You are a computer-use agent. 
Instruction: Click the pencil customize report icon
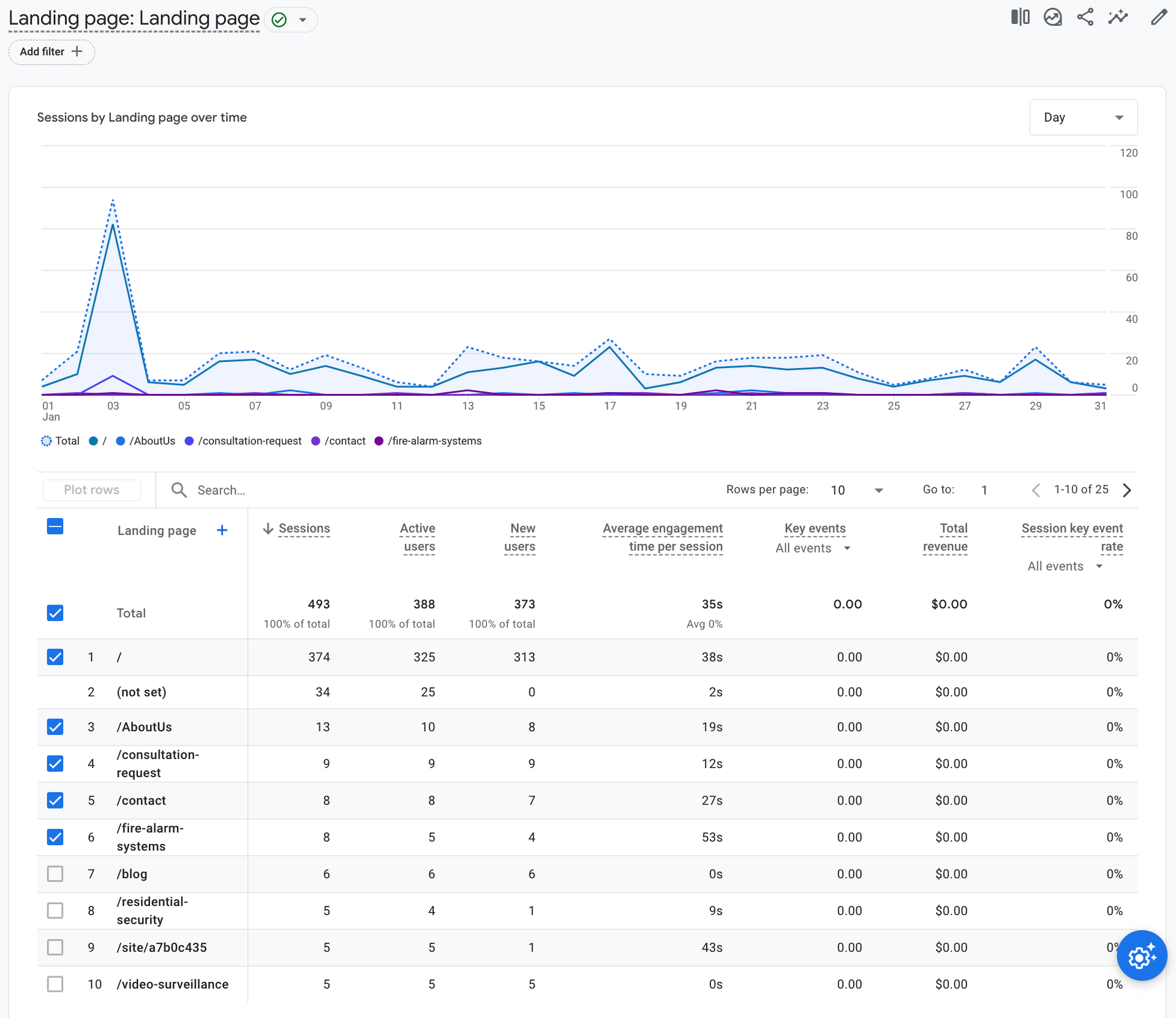[1158, 17]
